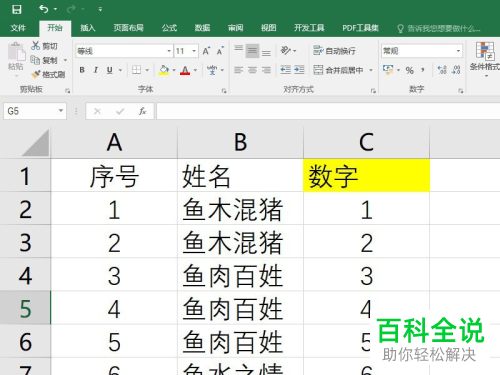Open the font settings dialog launcher
This screenshot has width=500, height=375.
coord(224,91)
